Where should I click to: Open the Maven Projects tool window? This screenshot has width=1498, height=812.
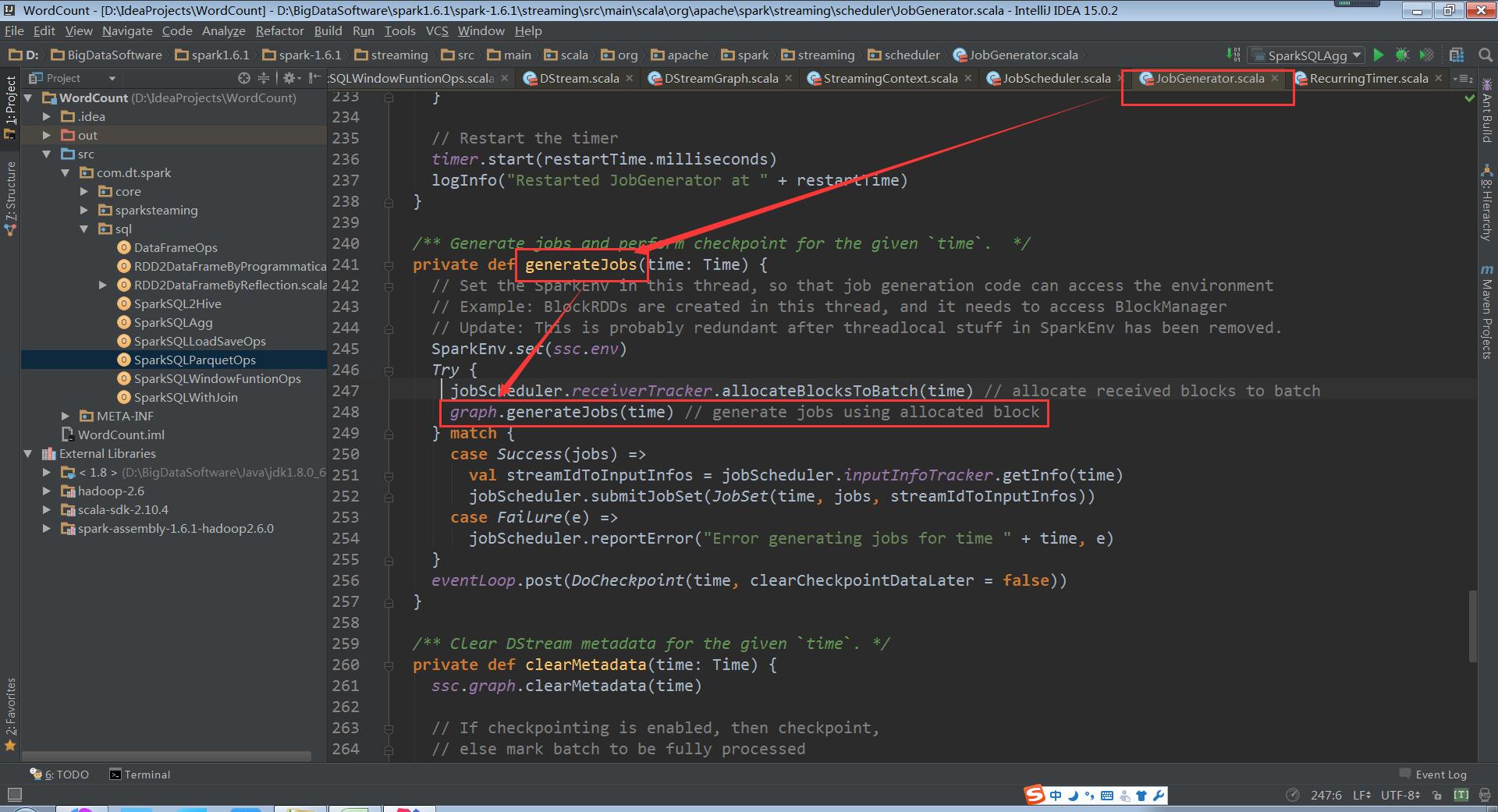(1486, 312)
